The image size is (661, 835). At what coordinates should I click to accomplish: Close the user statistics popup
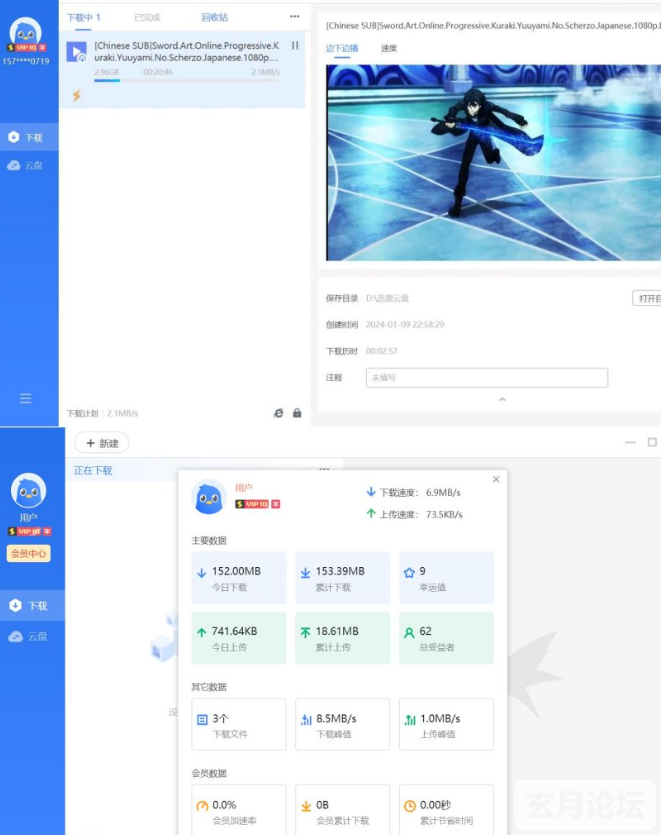point(496,479)
